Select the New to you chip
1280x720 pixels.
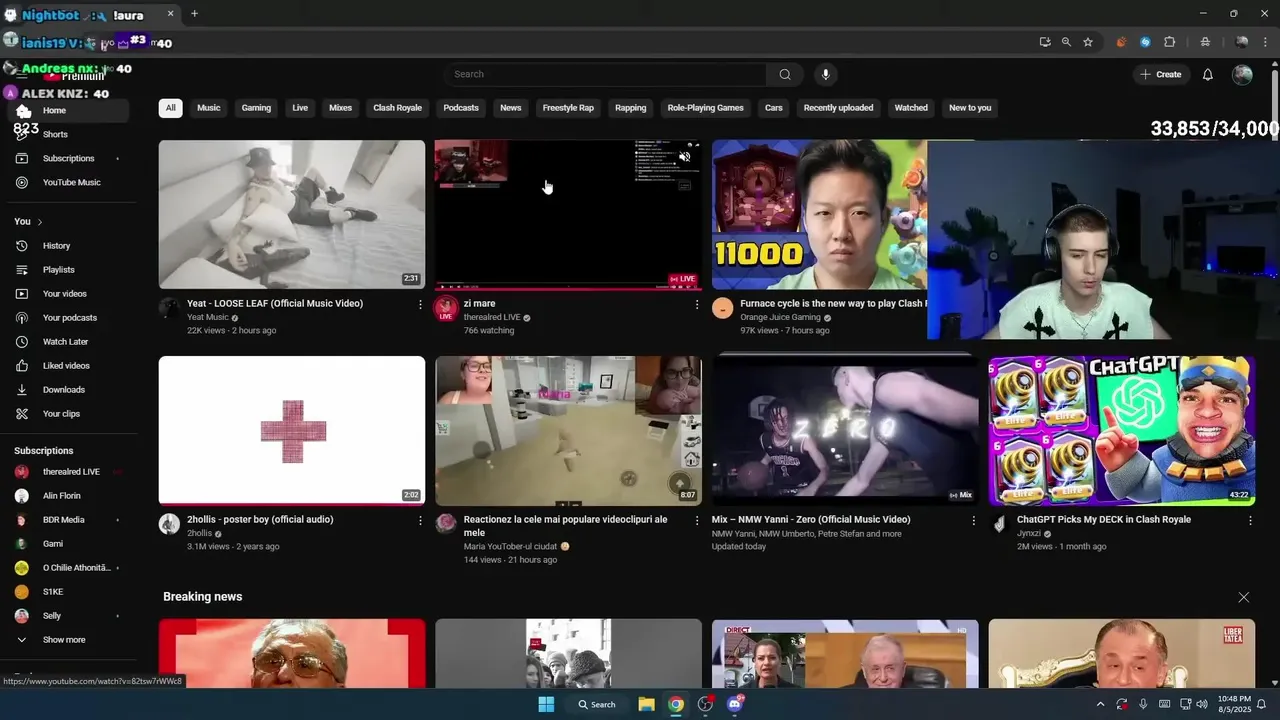click(x=970, y=108)
